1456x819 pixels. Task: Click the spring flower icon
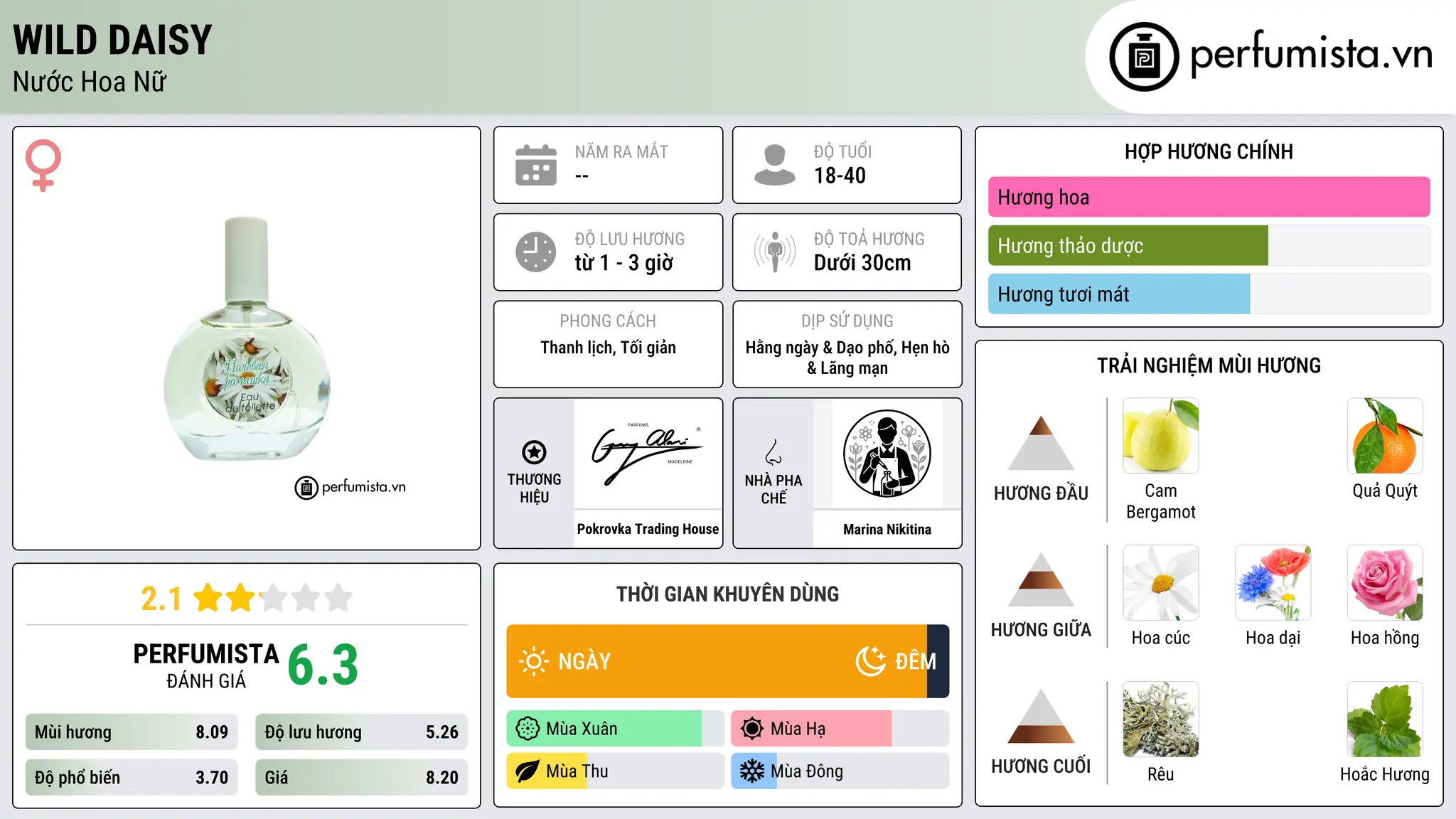pos(528,729)
